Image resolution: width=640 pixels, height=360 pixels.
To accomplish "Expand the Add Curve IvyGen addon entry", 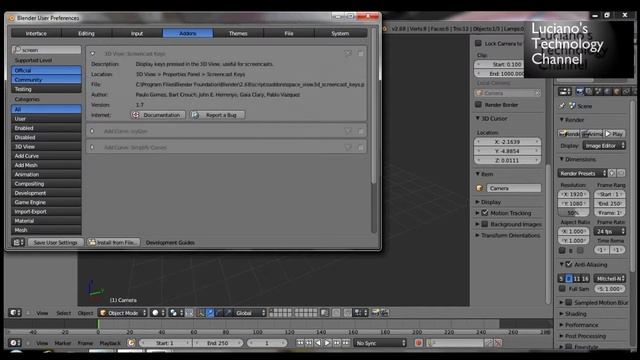I will pyautogui.click(x=93, y=131).
